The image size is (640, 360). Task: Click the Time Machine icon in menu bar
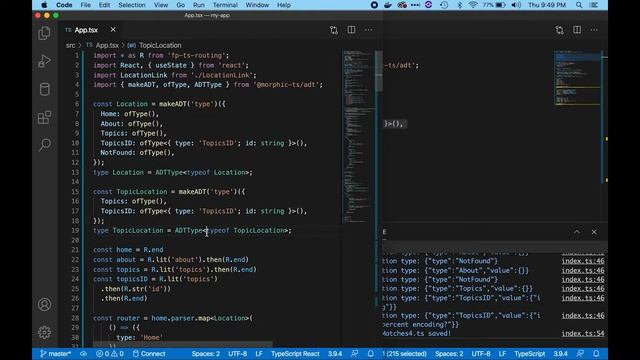click(x=444, y=5)
